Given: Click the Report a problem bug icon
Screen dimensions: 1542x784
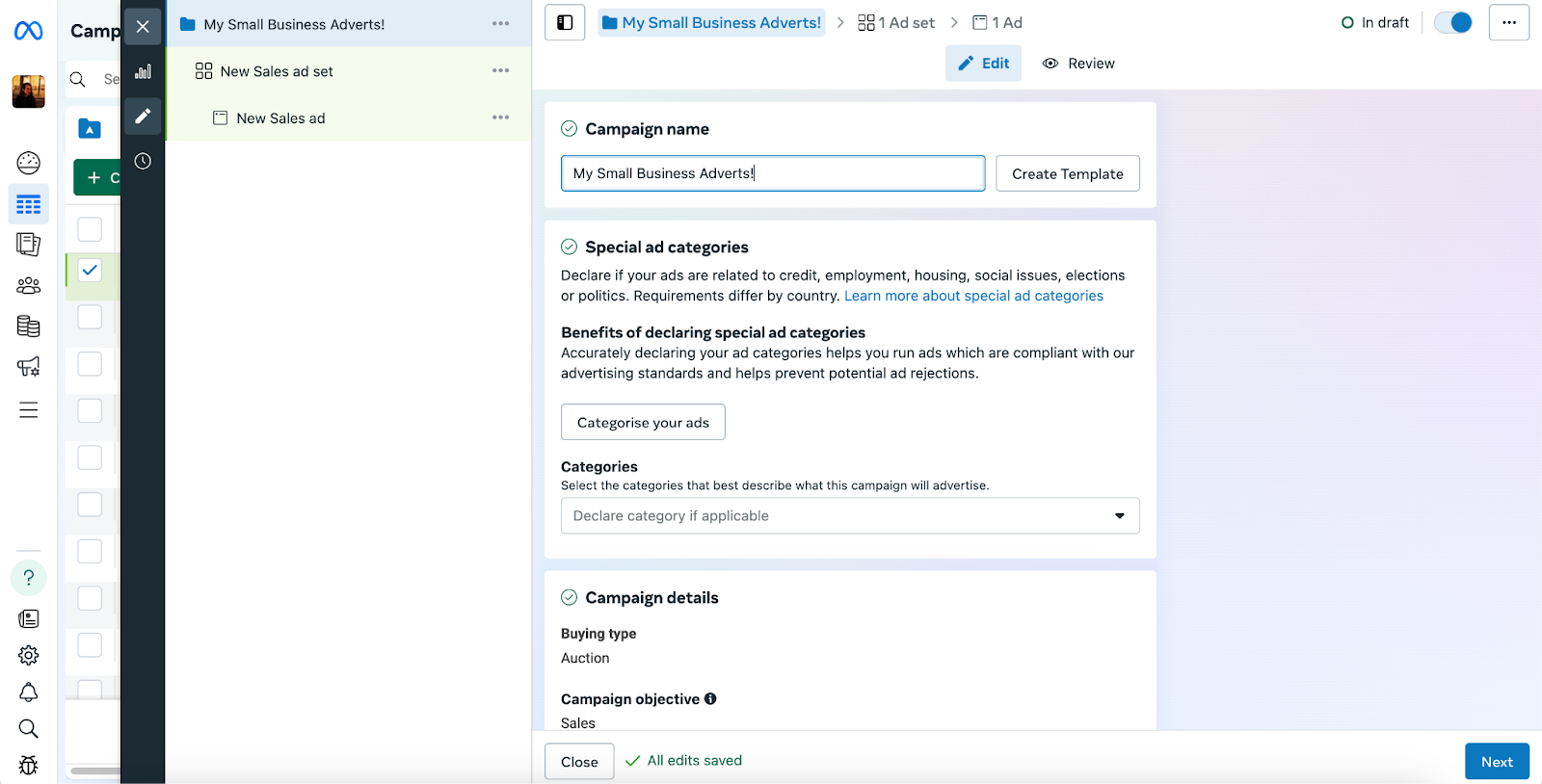Looking at the screenshot, I should click(29, 765).
